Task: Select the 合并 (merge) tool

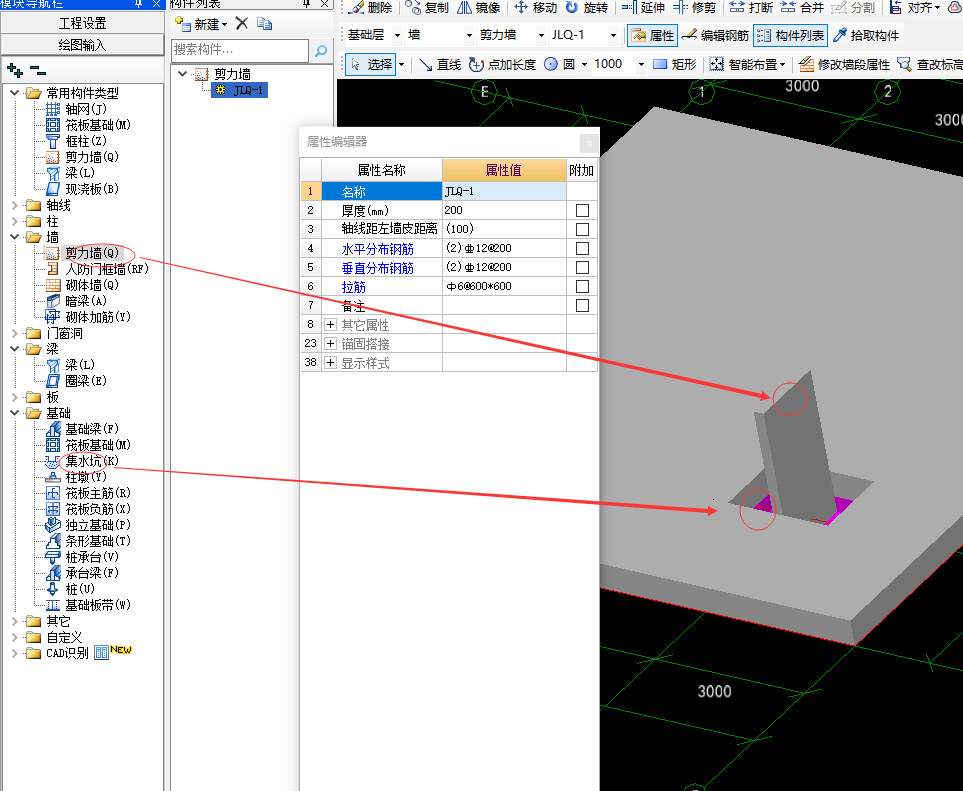Action: (802, 7)
